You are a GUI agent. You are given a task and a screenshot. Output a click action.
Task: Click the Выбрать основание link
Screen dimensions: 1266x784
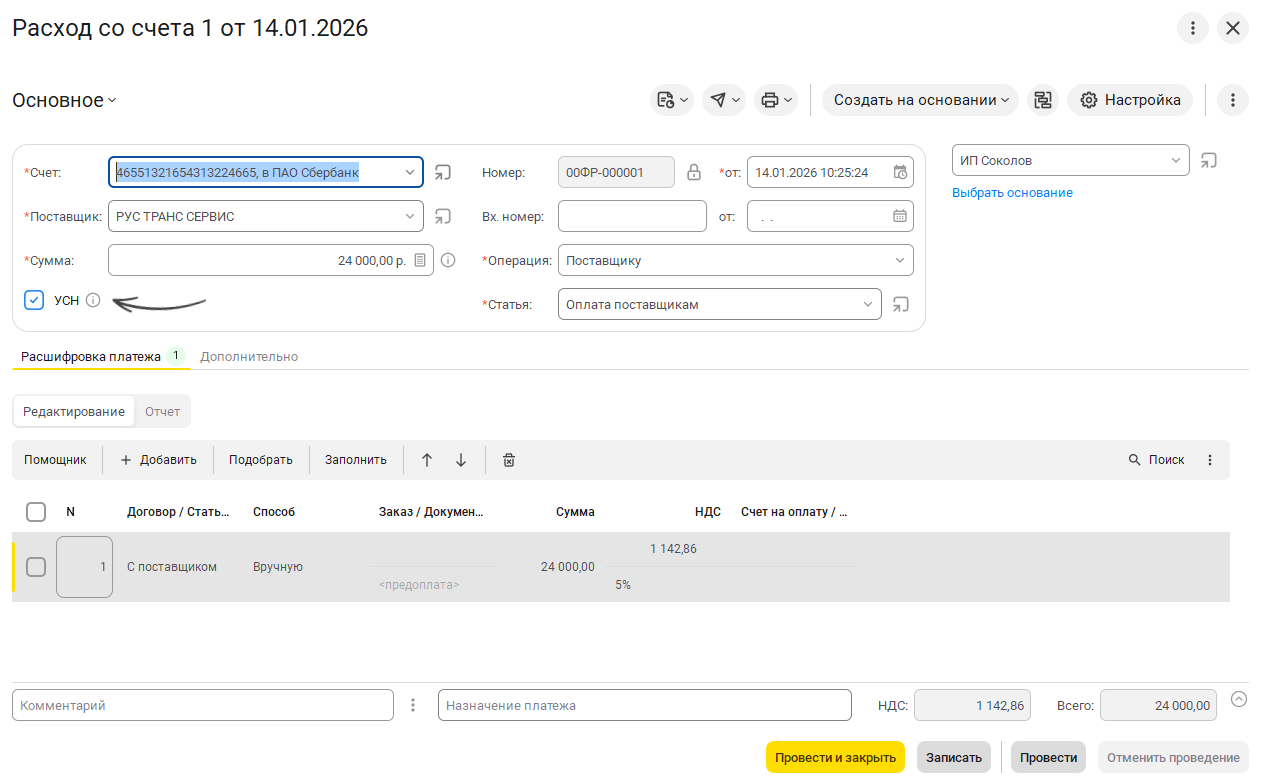(1012, 192)
